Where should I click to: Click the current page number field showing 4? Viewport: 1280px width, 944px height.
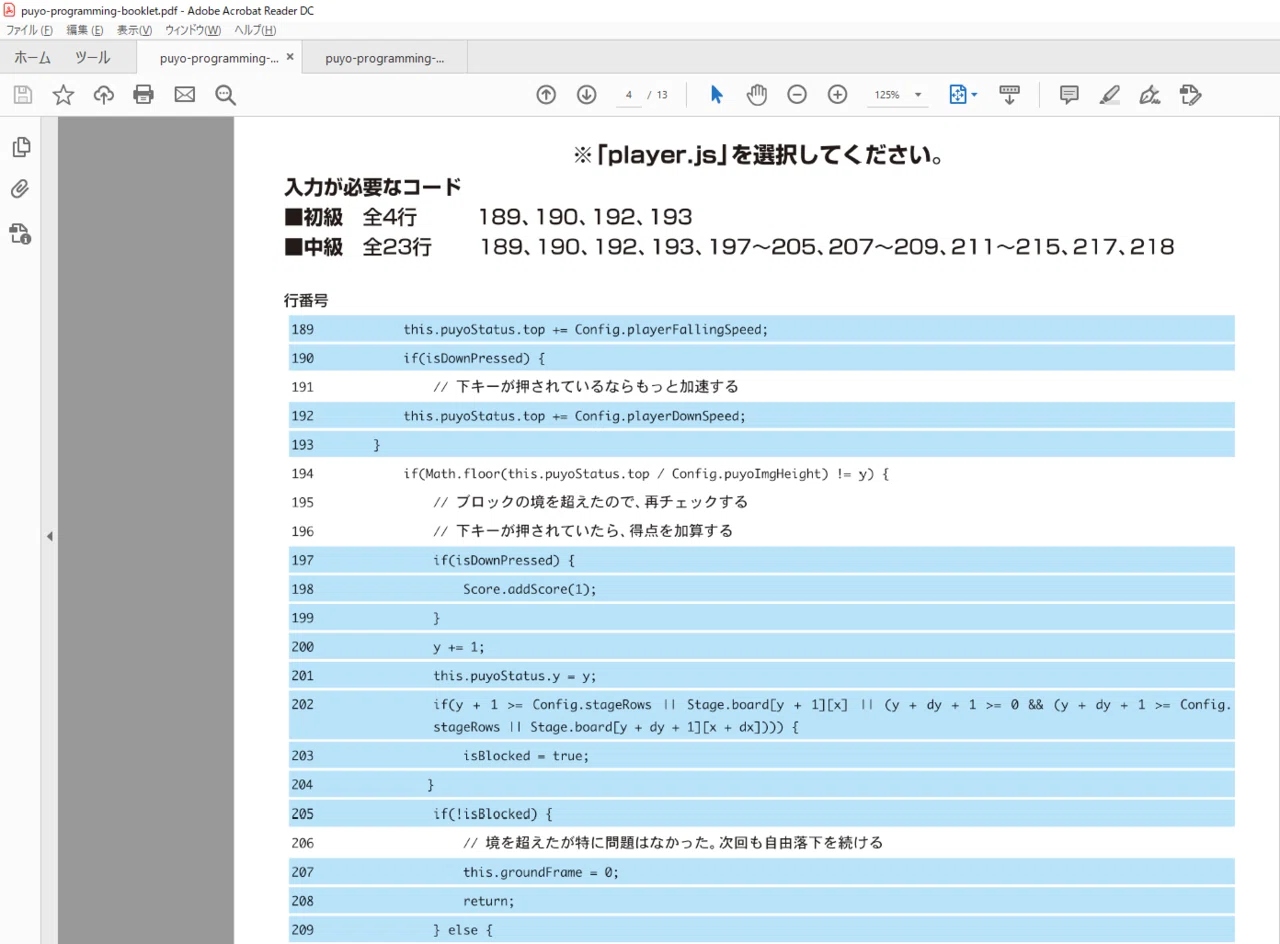[629, 95]
